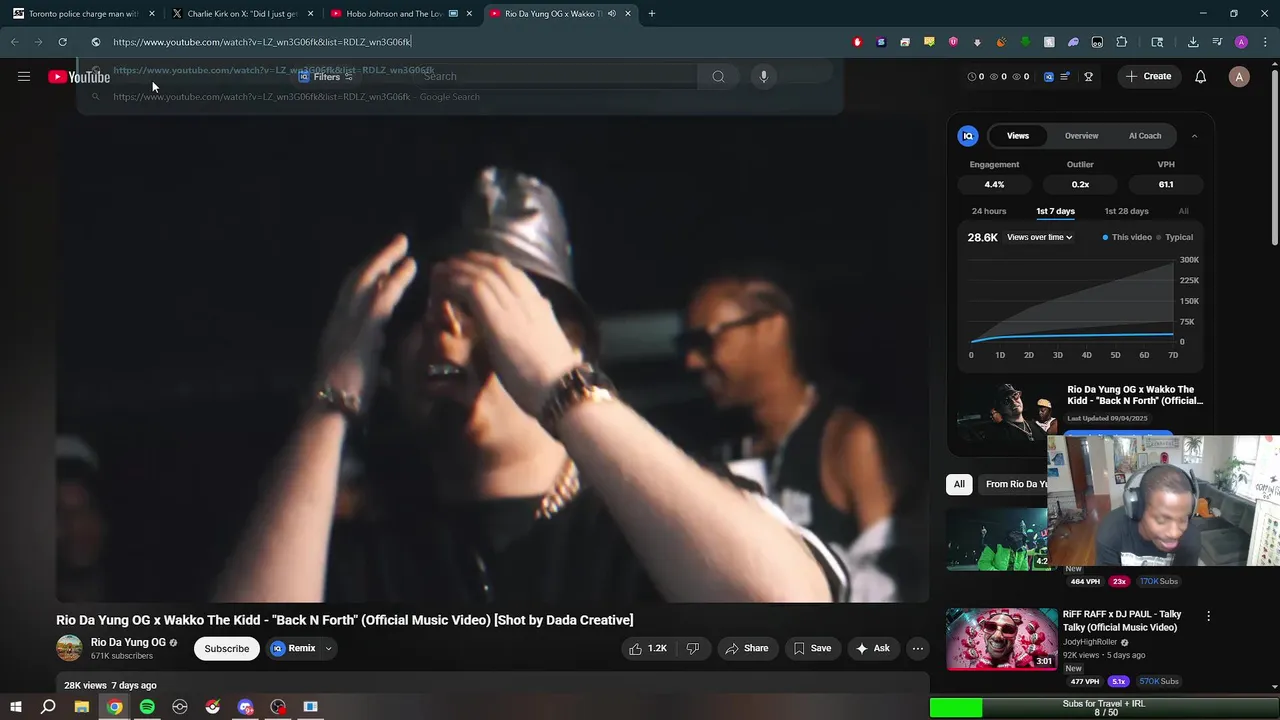Open options menu for RiFF RAFF video

point(1208,616)
